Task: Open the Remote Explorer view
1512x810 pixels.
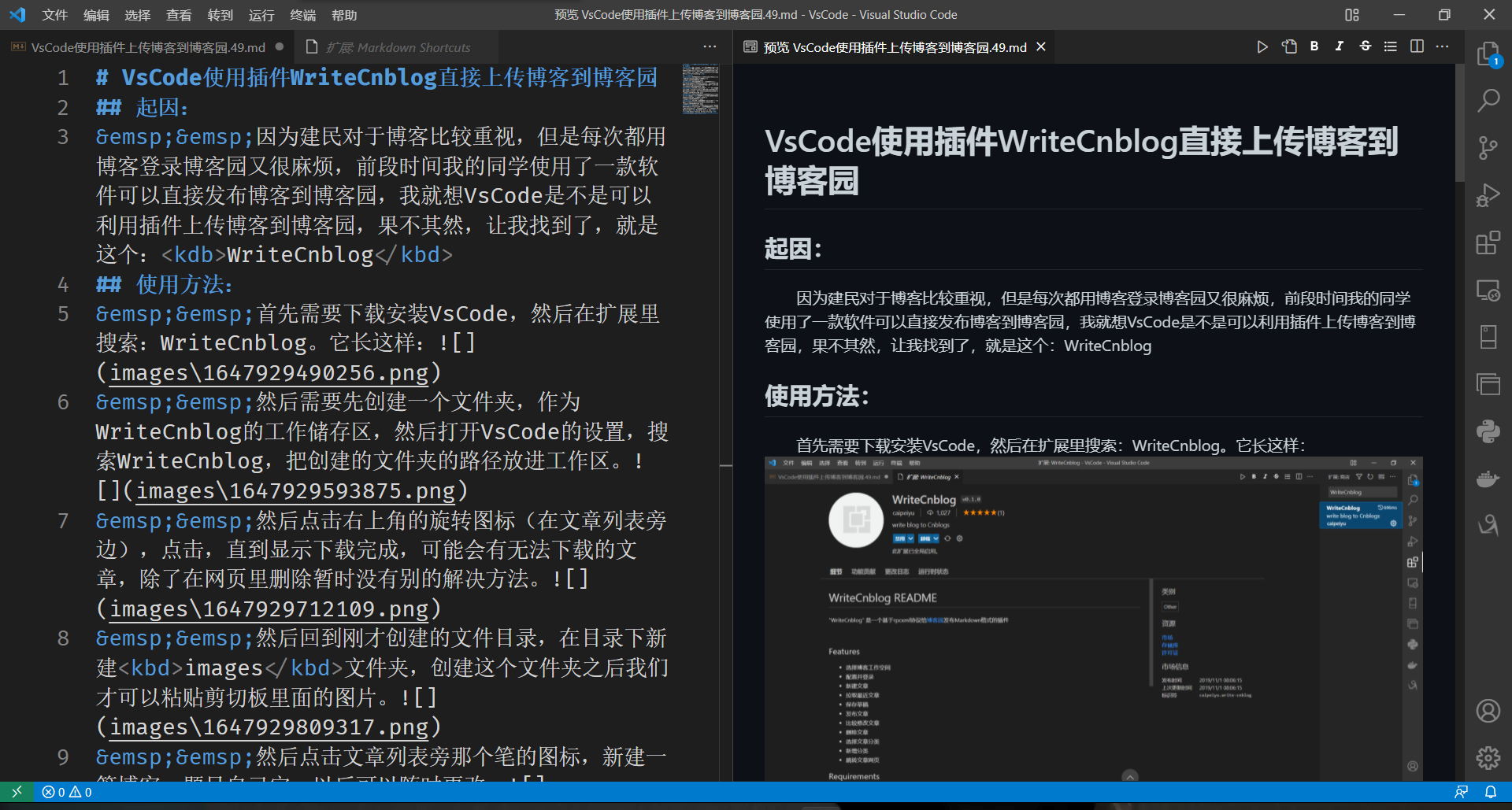Action: (x=1488, y=290)
